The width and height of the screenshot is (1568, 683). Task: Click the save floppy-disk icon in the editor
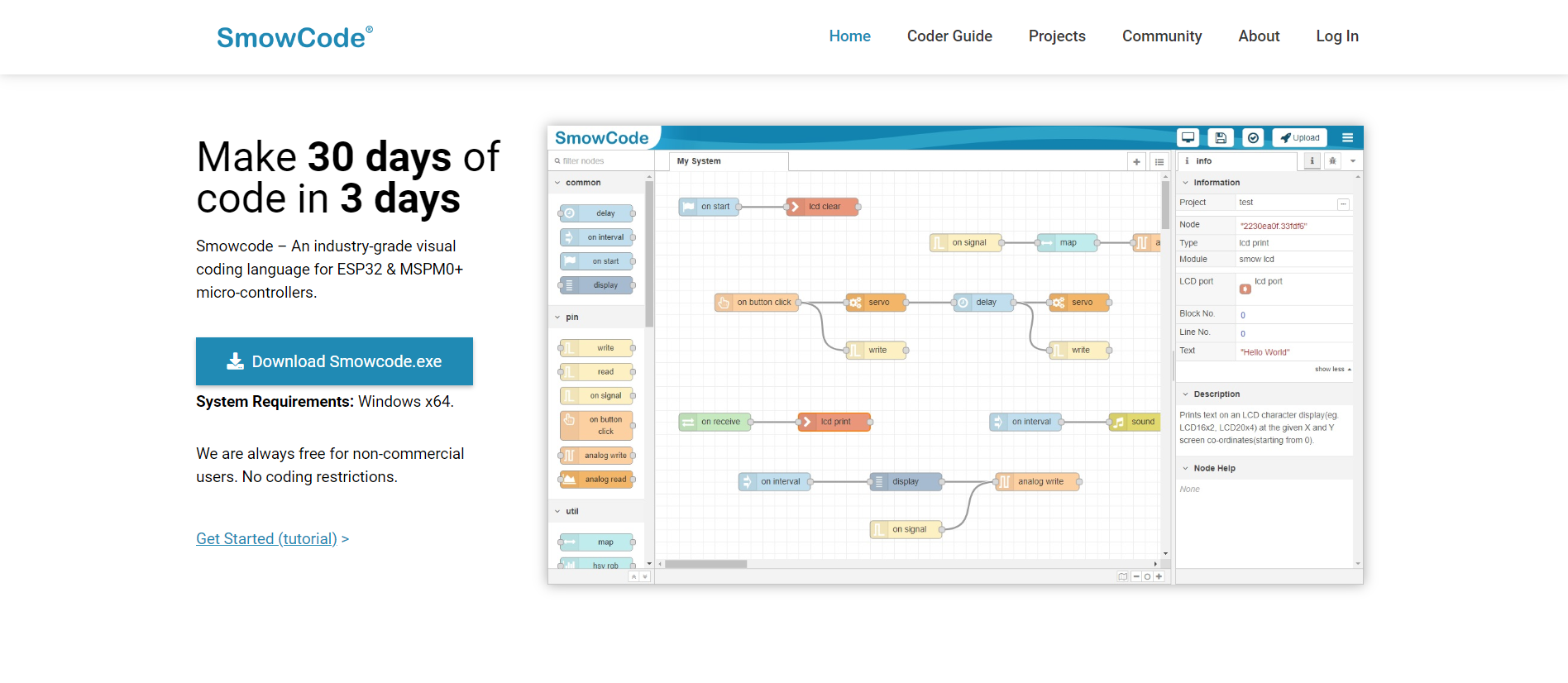pyautogui.click(x=1221, y=138)
